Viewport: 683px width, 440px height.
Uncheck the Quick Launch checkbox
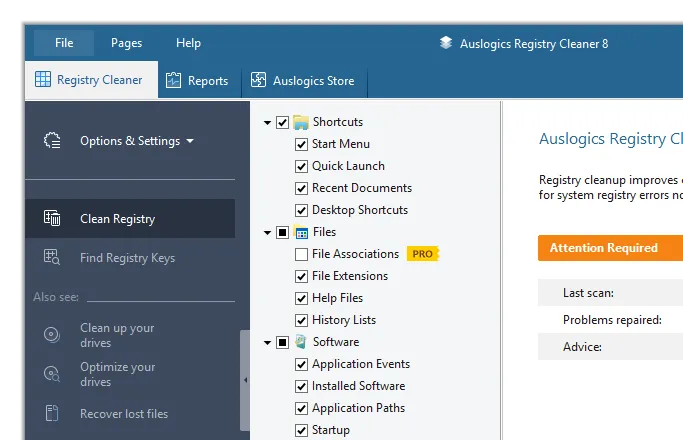point(301,166)
